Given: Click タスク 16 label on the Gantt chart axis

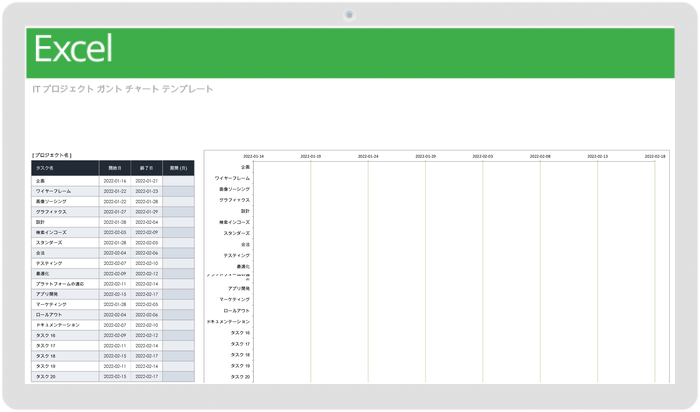Looking at the screenshot, I should click(240, 333).
